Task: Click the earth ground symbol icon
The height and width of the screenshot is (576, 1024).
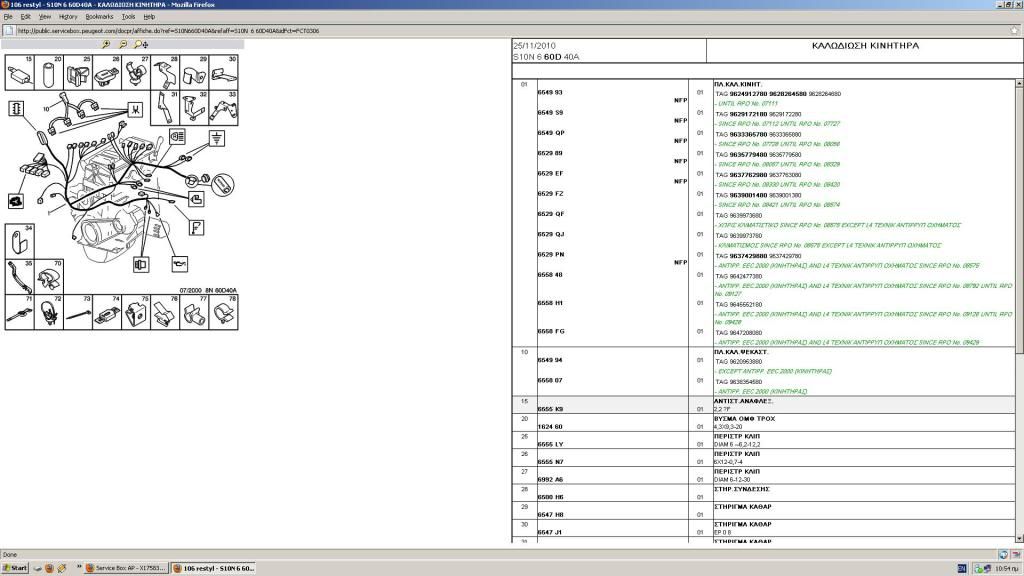Action: coord(217,138)
